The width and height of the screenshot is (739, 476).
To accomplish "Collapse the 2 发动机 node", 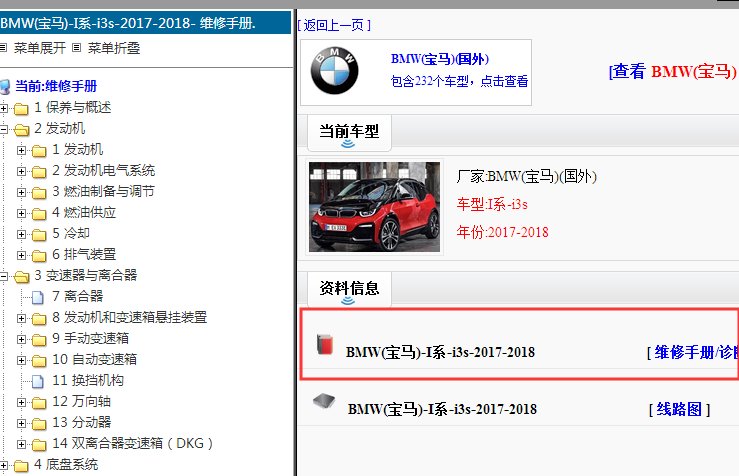I will 4,129.
